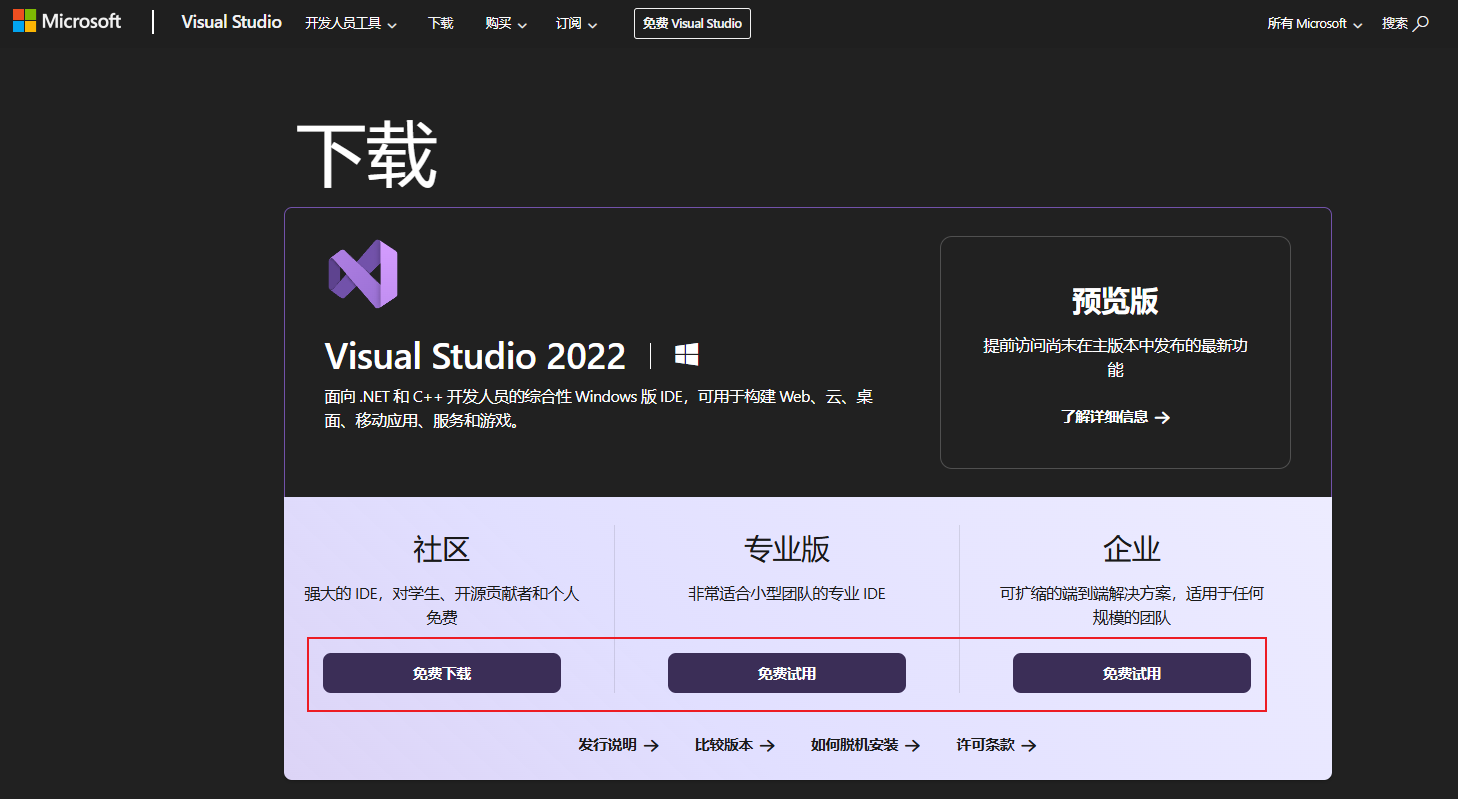Open the 下载 navigation menu item

coord(440,23)
